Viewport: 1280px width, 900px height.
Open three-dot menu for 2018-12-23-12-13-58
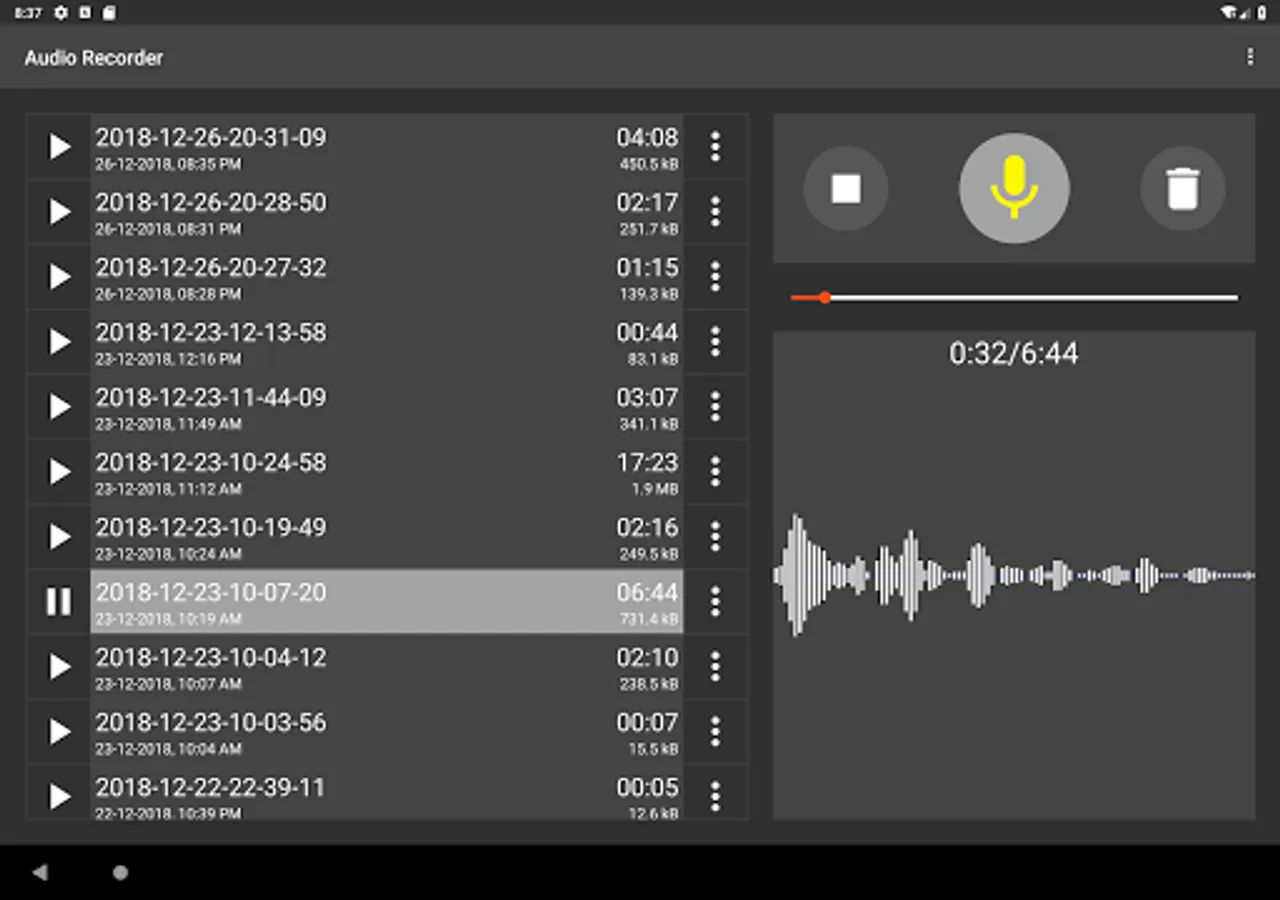715,342
